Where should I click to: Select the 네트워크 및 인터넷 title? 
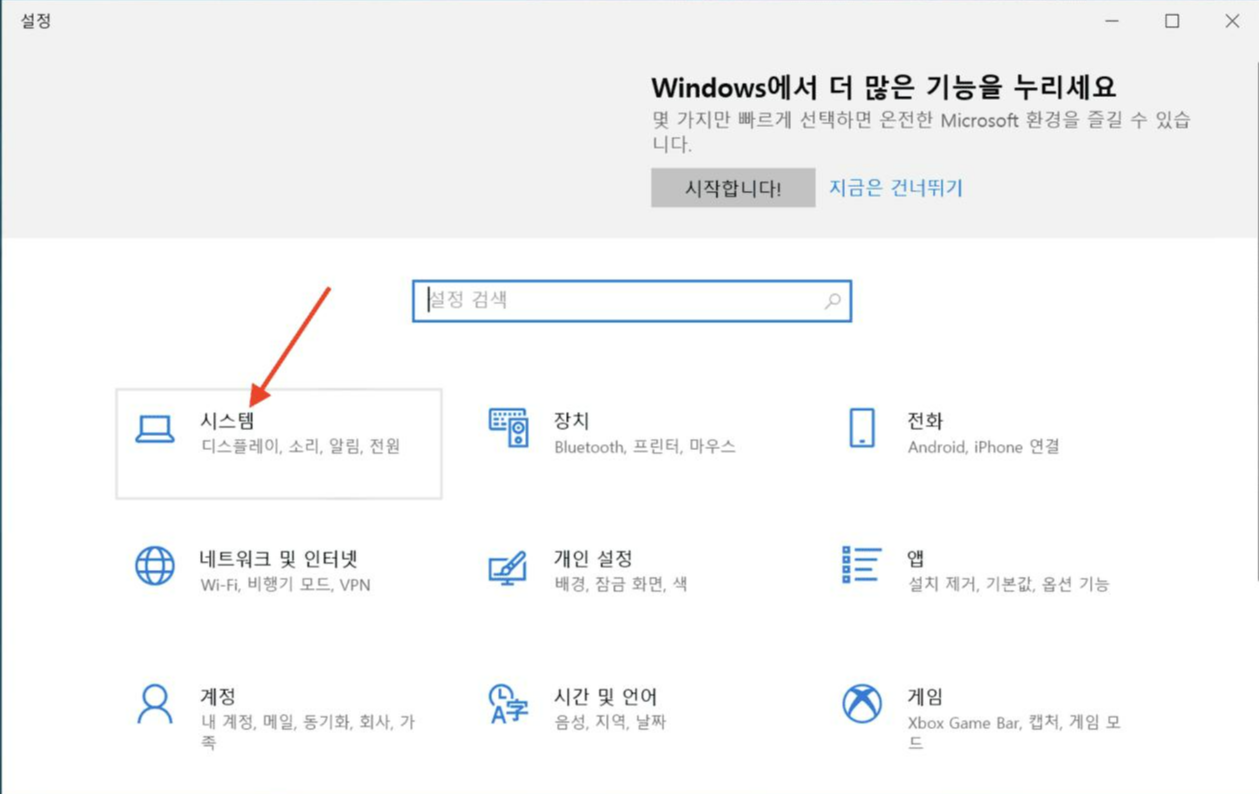(279, 559)
